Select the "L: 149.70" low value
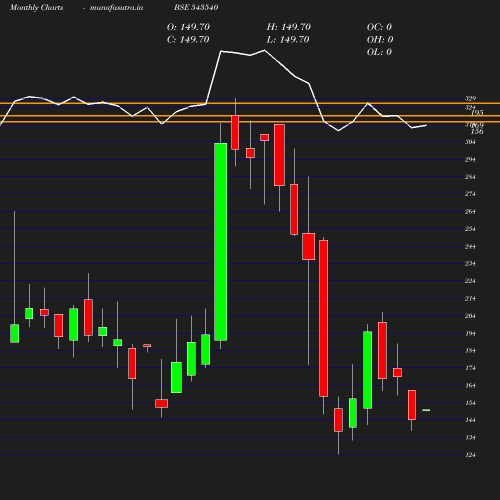500x500 pixels. point(288,39)
